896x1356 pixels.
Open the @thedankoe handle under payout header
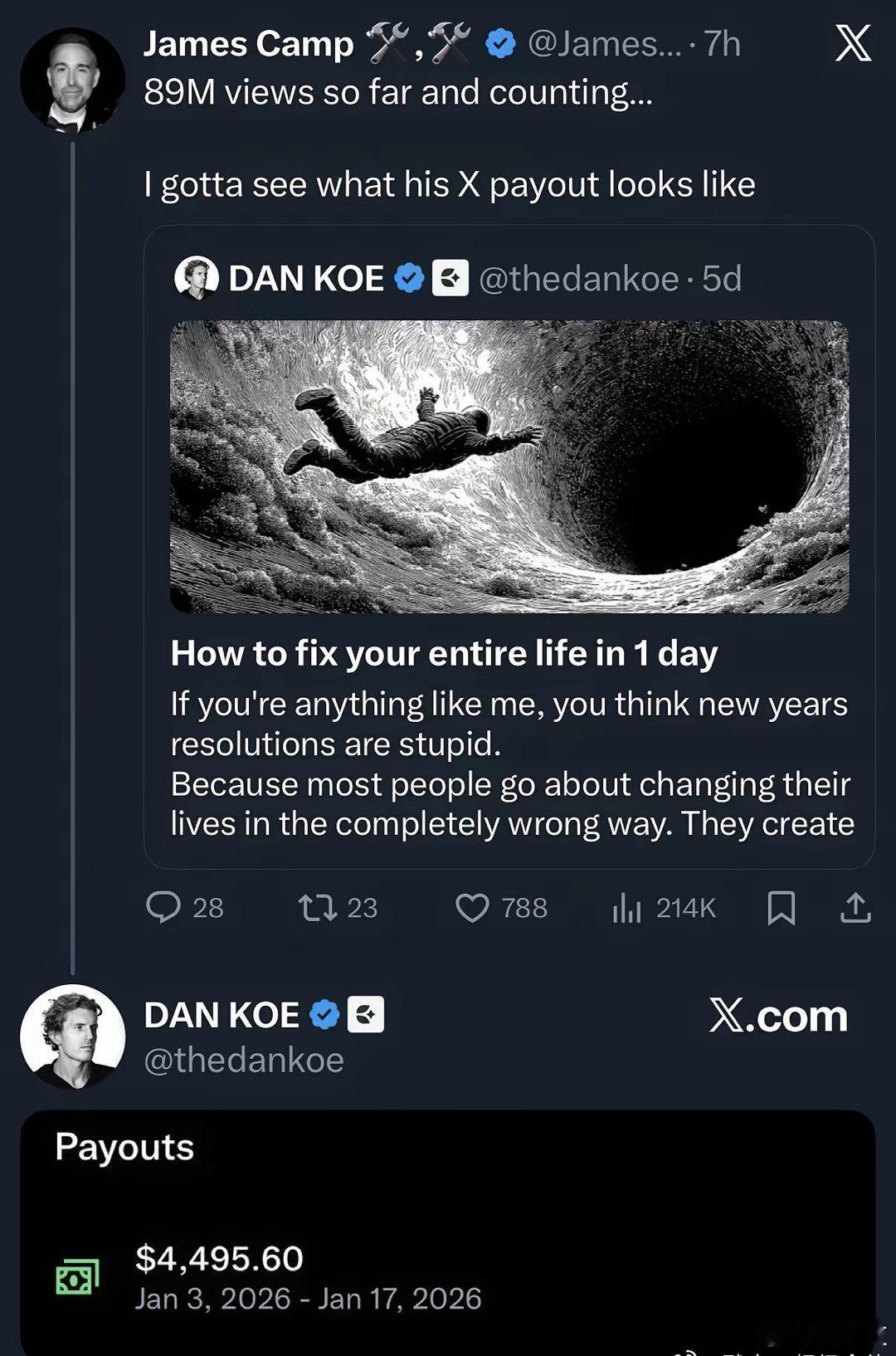[x=244, y=1060]
